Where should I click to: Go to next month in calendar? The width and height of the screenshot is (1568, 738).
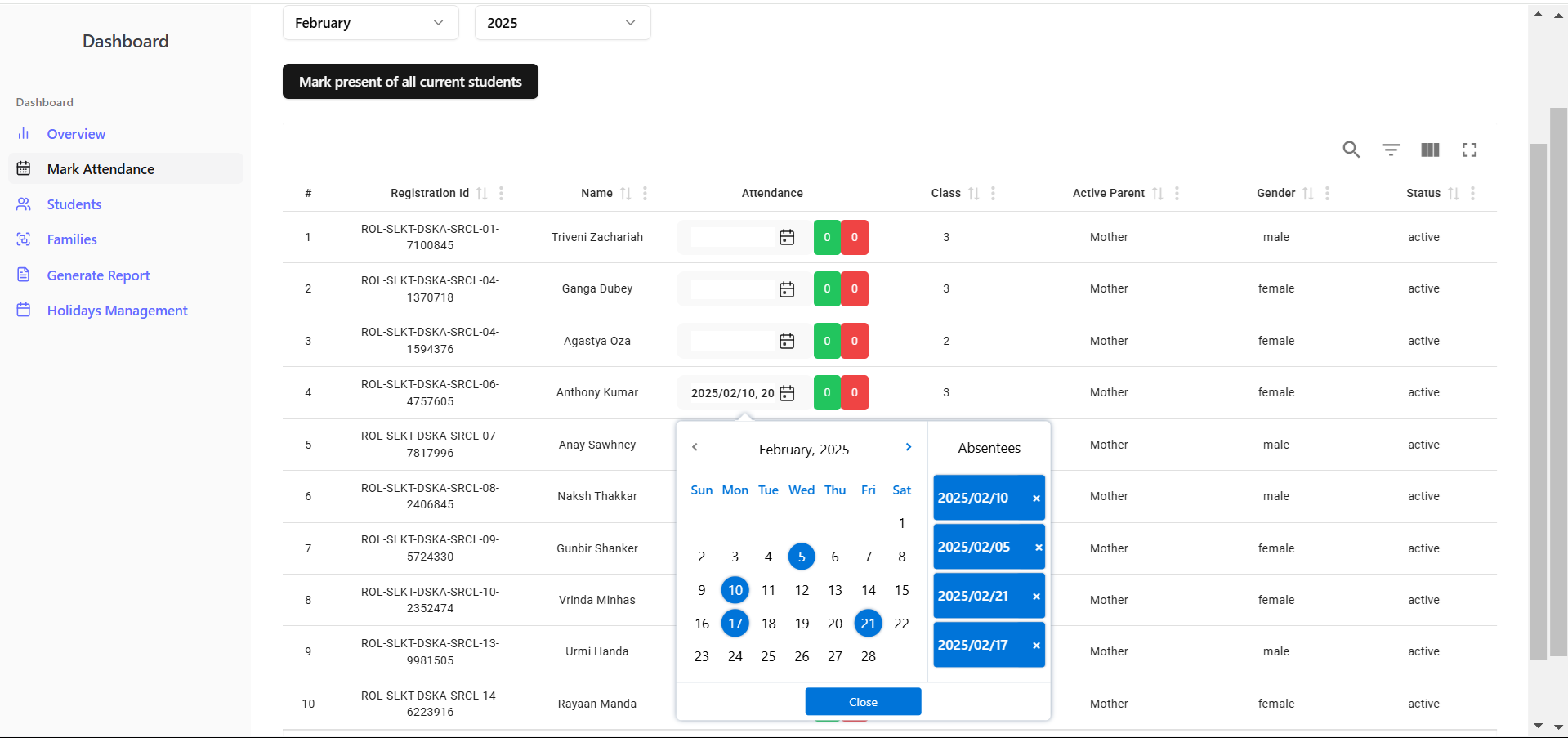point(908,447)
